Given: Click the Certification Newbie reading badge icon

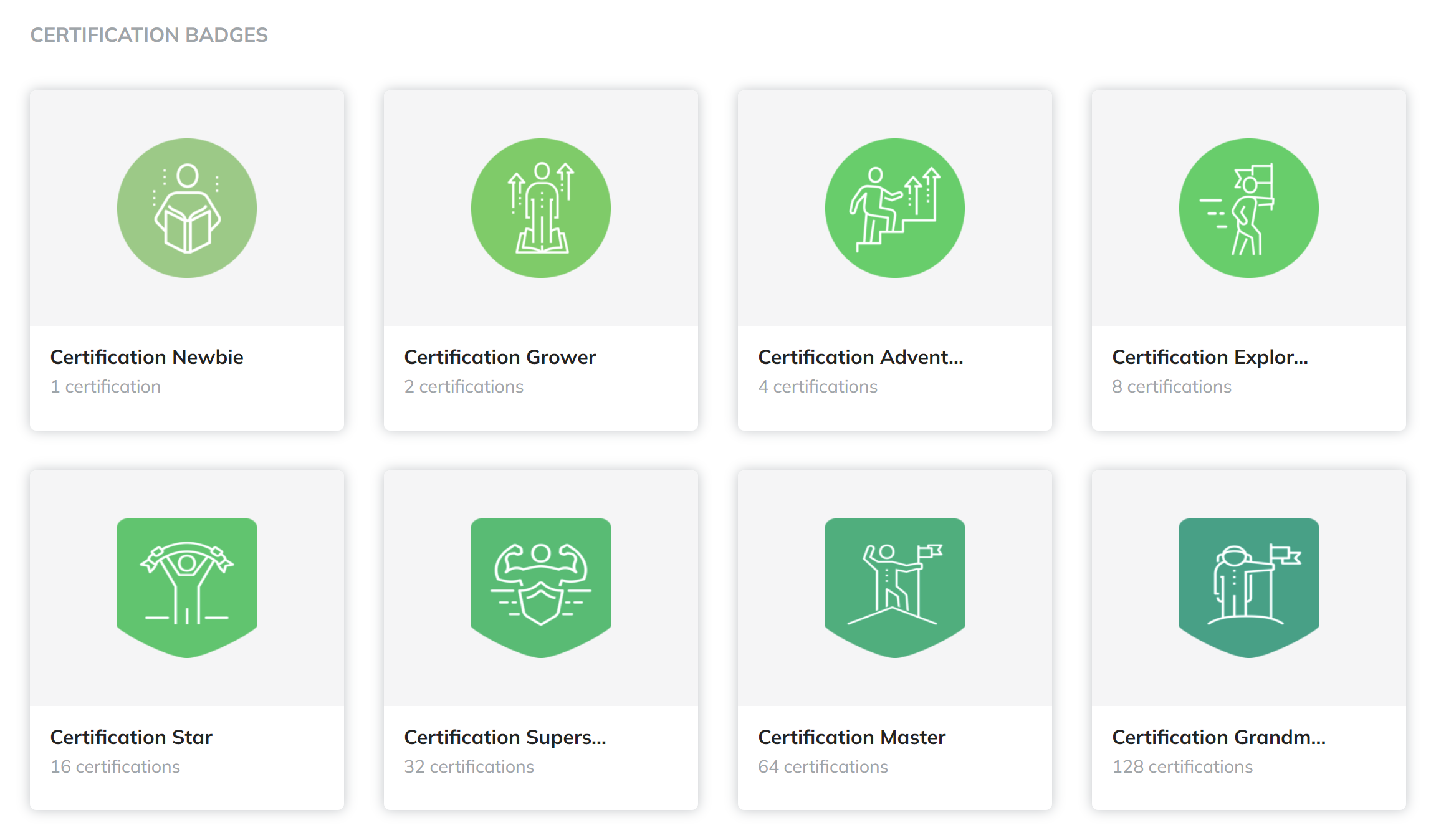Looking at the screenshot, I should [x=186, y=208].
